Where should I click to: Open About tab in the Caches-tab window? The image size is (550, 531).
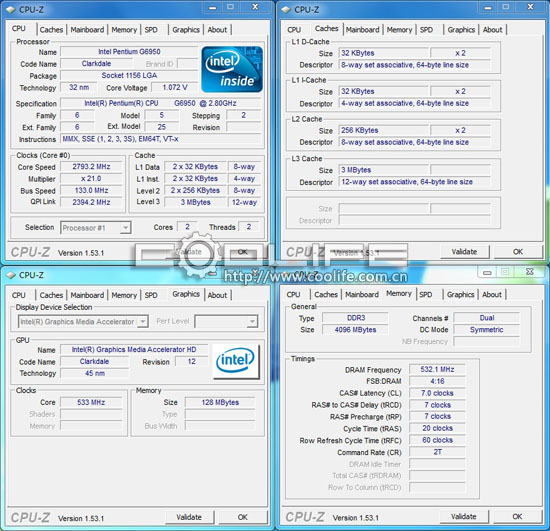pos(492,30)
